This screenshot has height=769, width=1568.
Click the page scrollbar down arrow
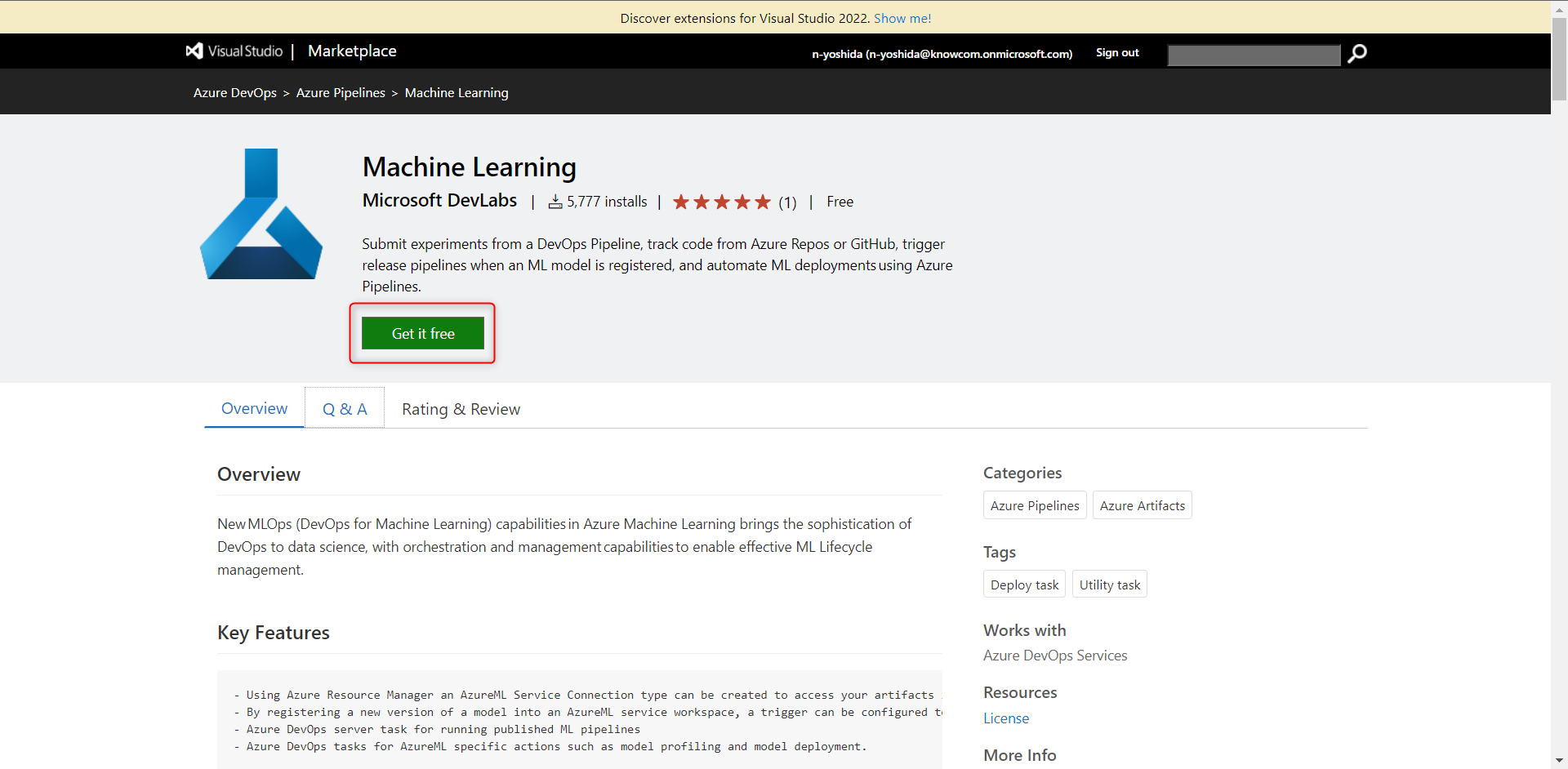(x=1559, y=762)
